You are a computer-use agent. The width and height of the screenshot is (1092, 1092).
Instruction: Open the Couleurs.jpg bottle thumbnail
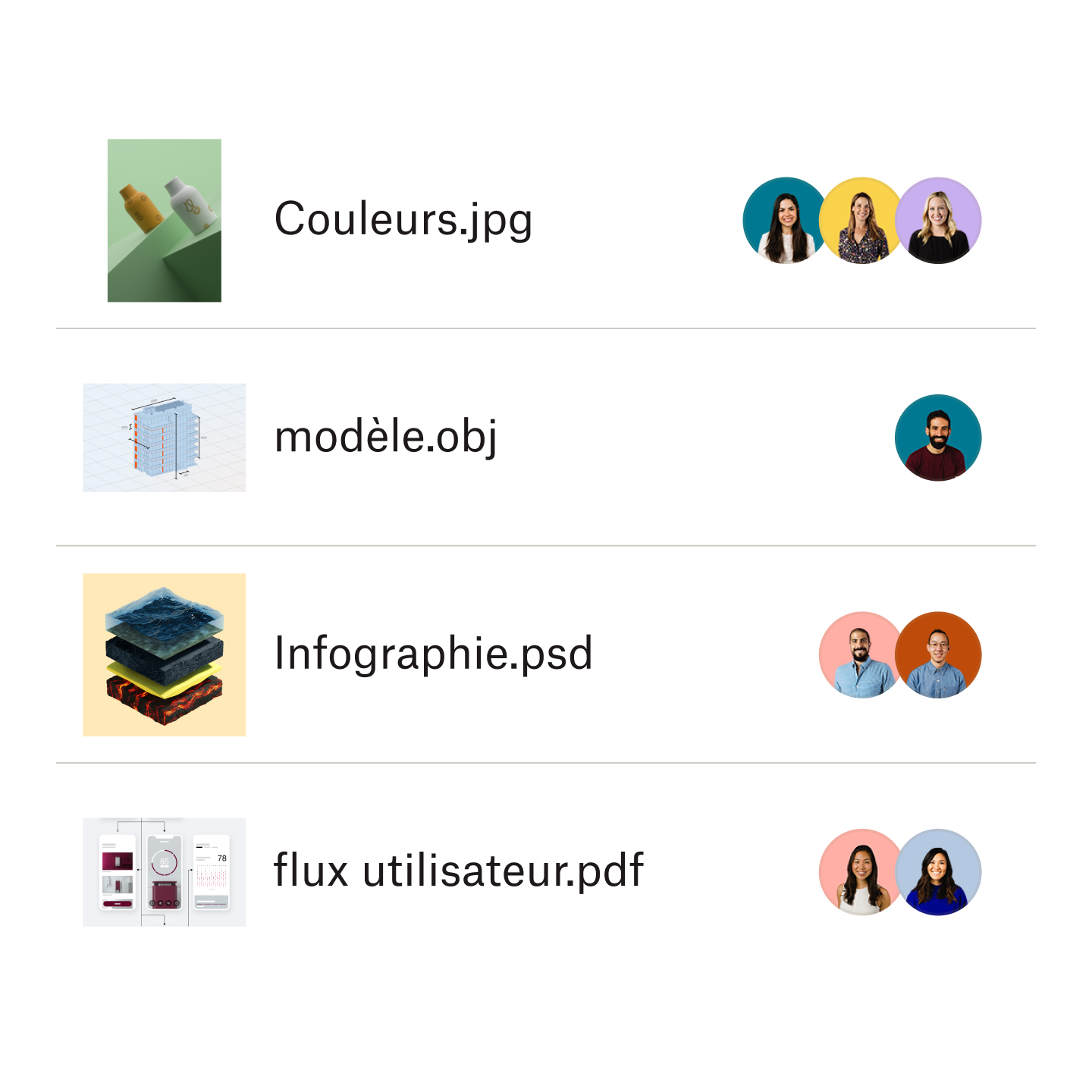[x=164, y=220]
